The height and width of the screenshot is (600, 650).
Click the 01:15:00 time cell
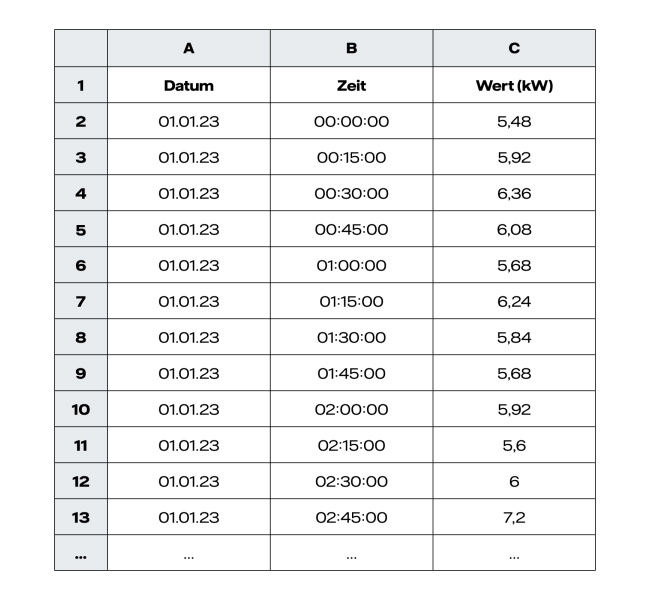[351, 301]
